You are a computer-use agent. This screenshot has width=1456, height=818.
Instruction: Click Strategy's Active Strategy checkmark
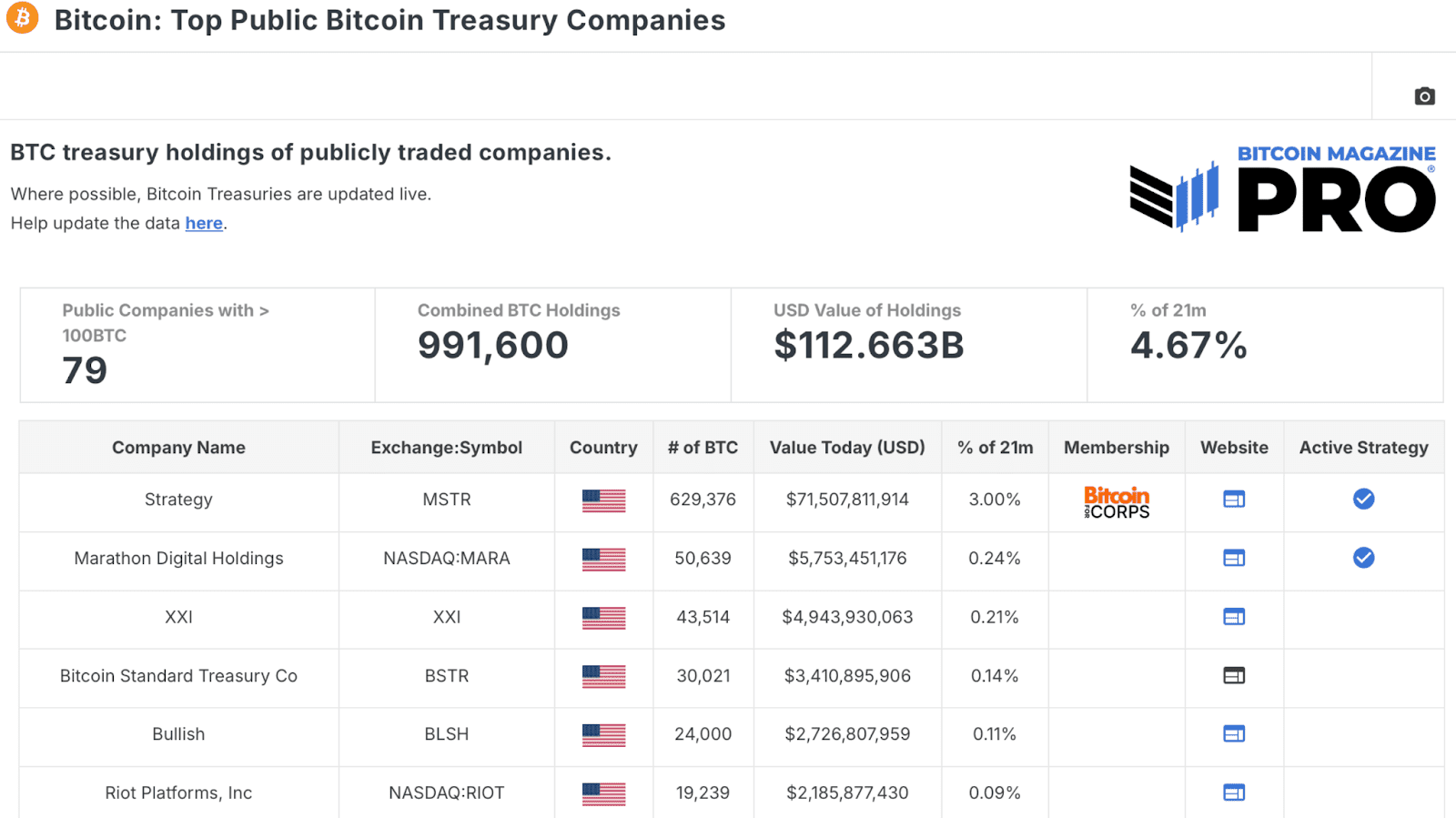[1362, 500]
